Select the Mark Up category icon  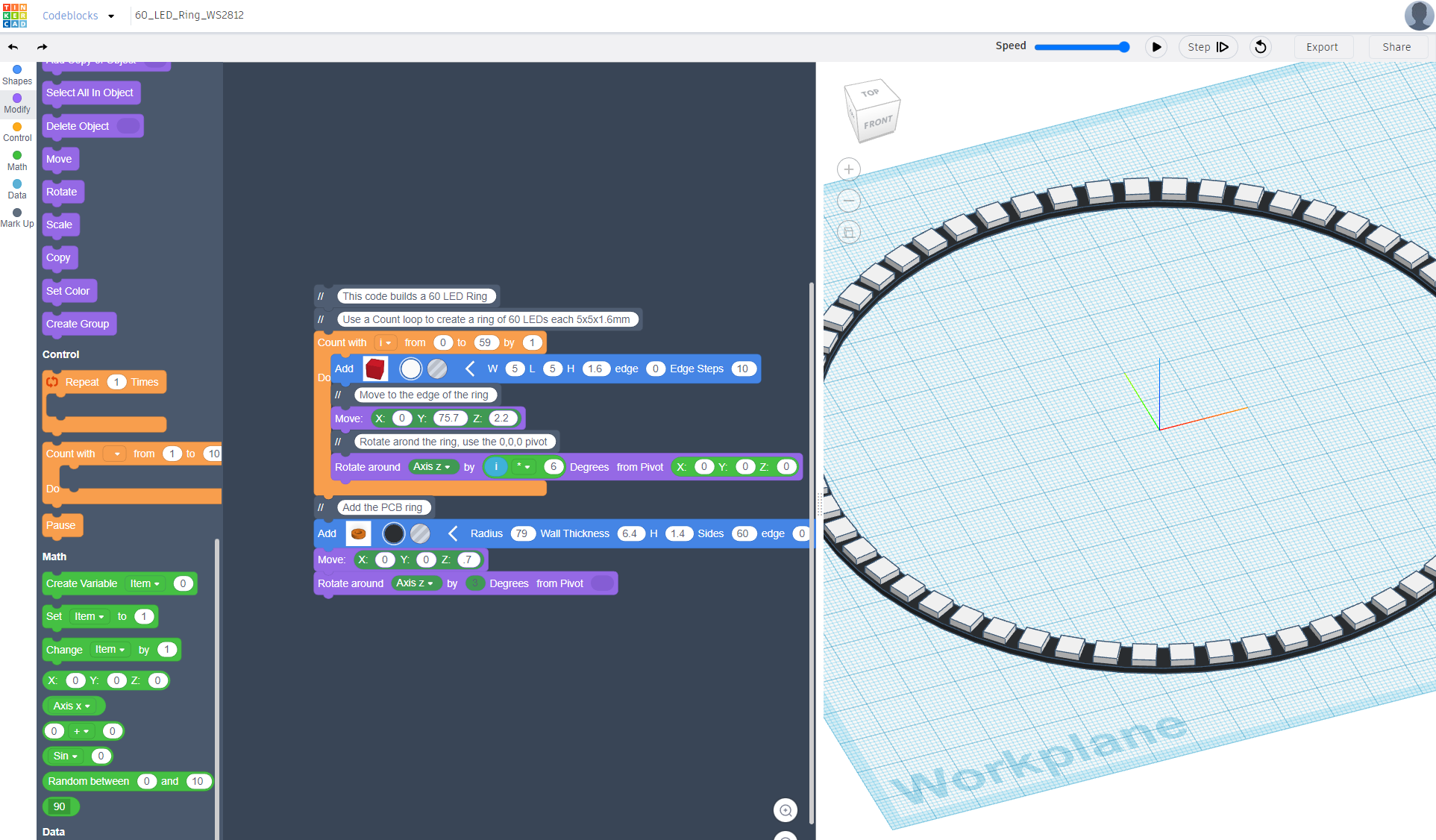[16, 217]
